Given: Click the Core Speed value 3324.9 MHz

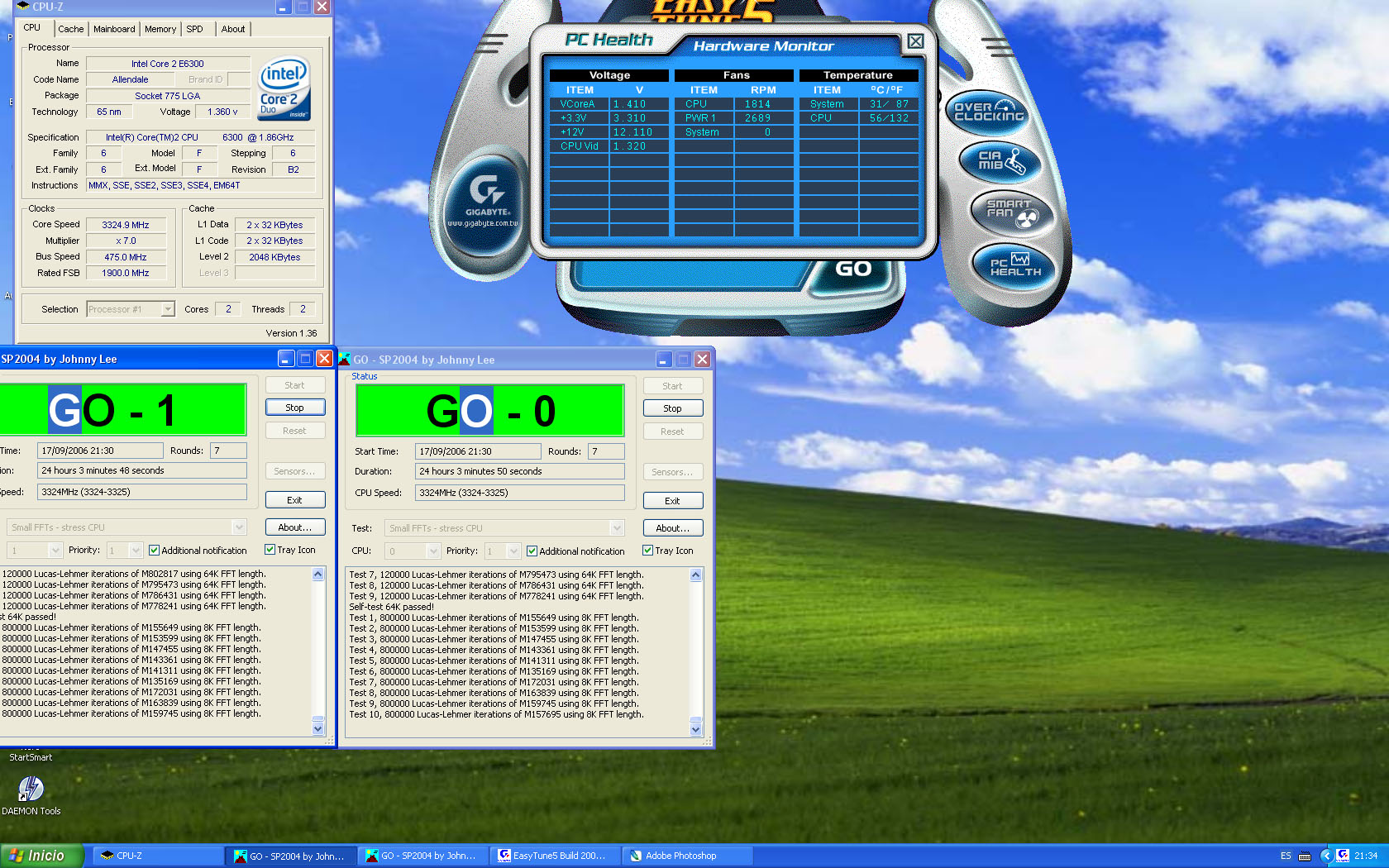Looking at the screenshot, I should 126,225.
